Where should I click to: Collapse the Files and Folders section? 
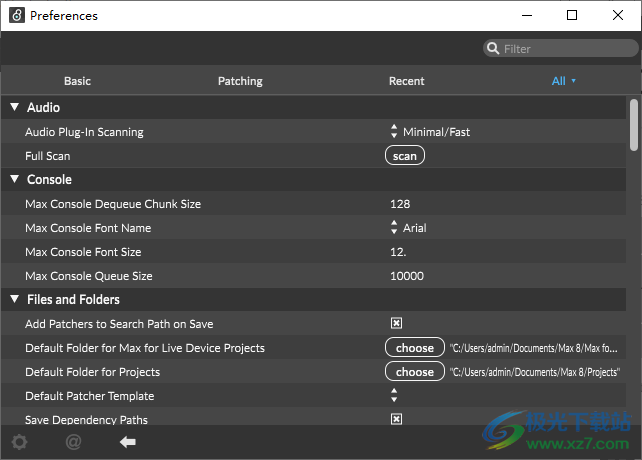(15, 299)
